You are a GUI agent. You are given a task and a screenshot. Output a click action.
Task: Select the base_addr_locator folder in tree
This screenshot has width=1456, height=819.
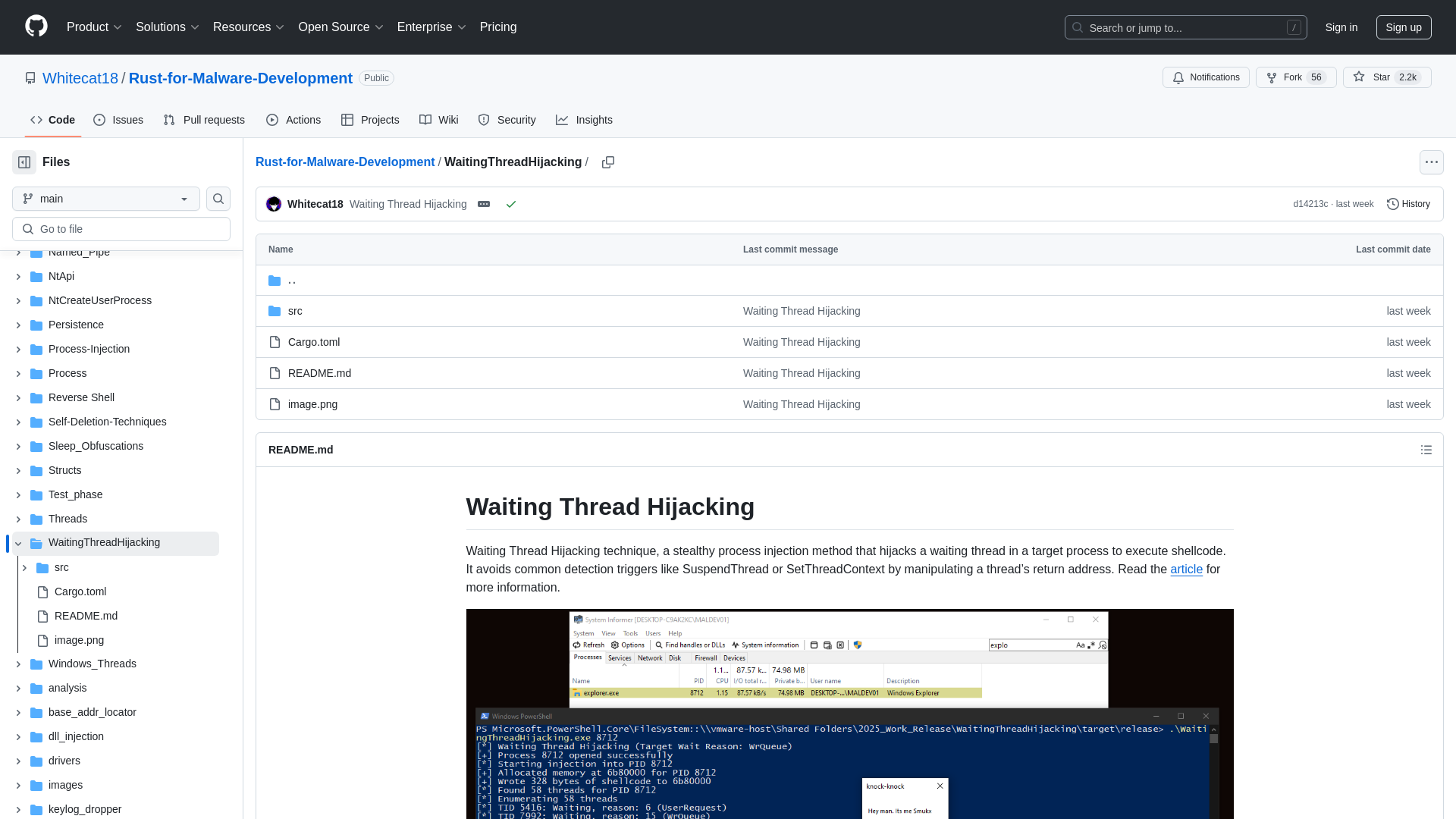click(93, 712)
